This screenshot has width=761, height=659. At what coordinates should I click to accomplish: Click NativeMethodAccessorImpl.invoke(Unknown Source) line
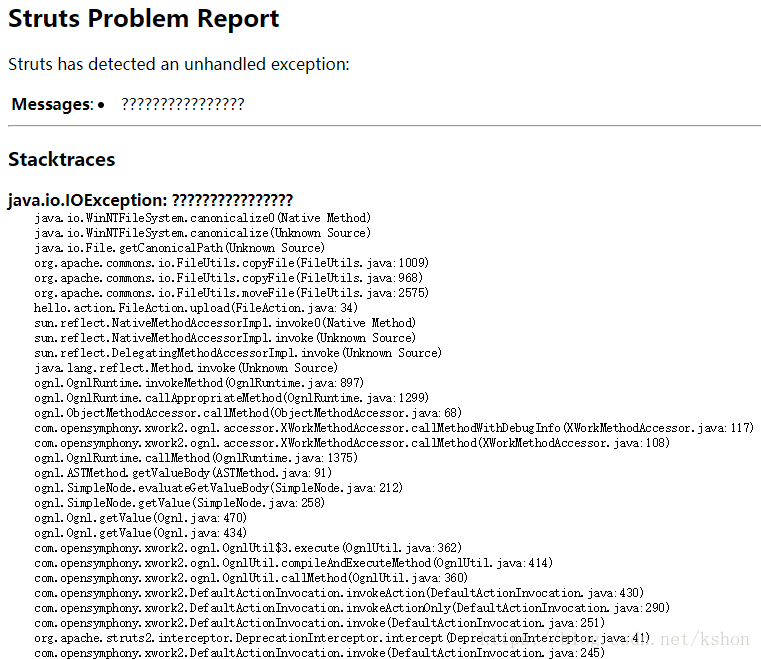[225, 338]
